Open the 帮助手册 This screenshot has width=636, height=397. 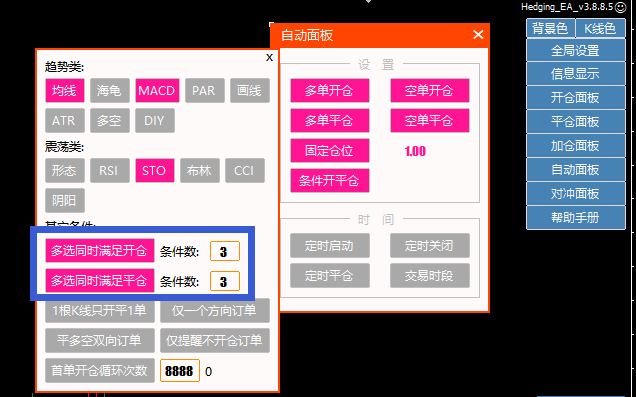tap(576, 218)
